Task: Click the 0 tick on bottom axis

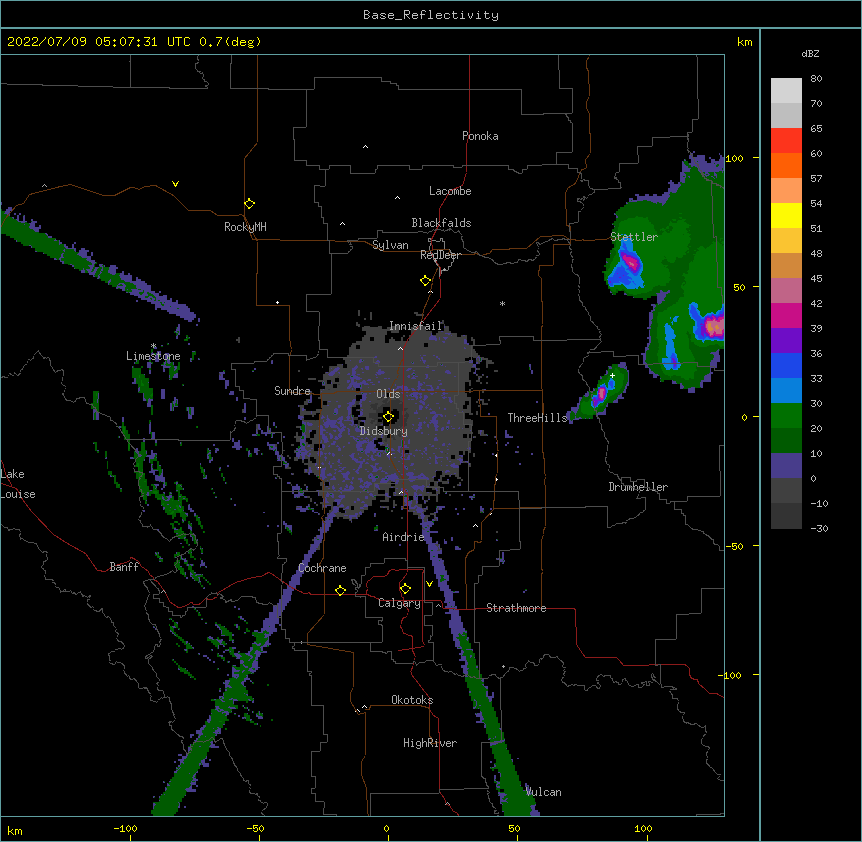Action: pyautogui.click(x=386, y=828)
